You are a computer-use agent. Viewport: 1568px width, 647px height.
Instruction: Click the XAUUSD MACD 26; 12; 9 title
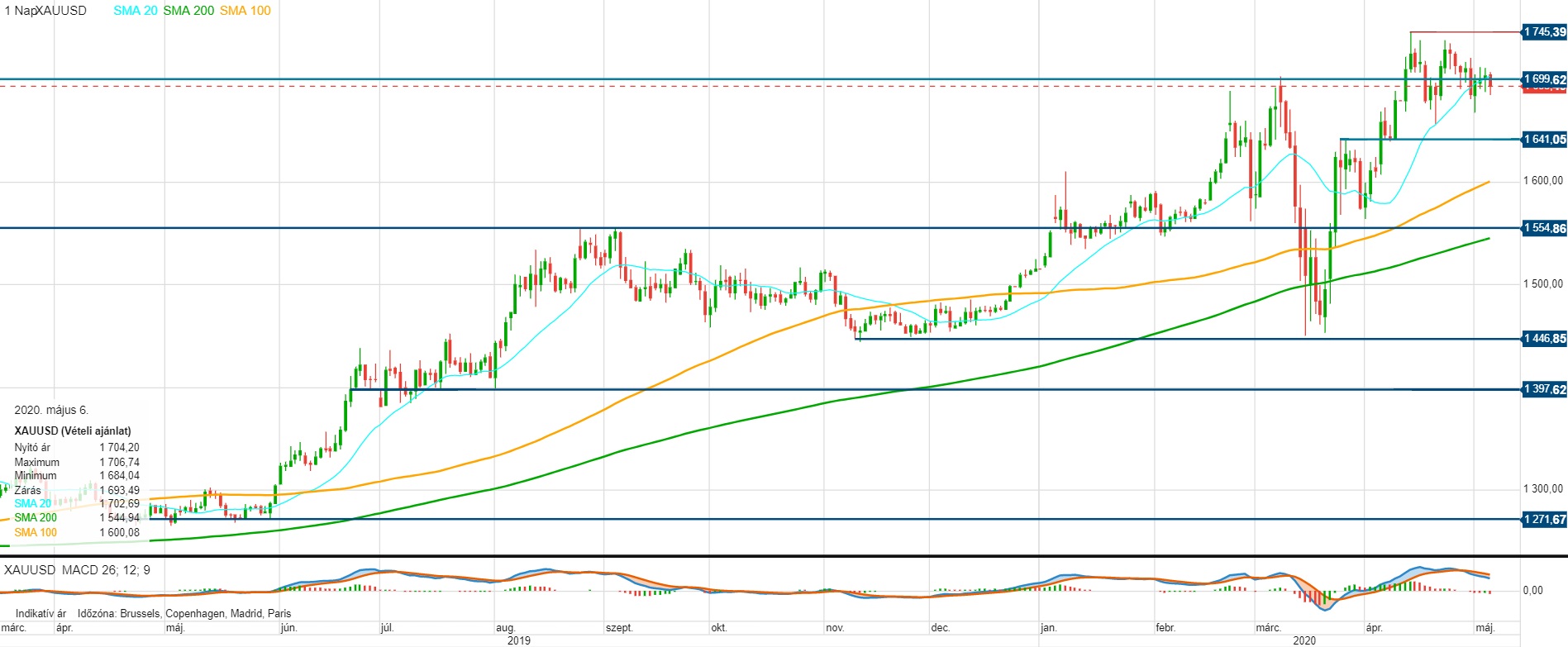tap(77, 570)
